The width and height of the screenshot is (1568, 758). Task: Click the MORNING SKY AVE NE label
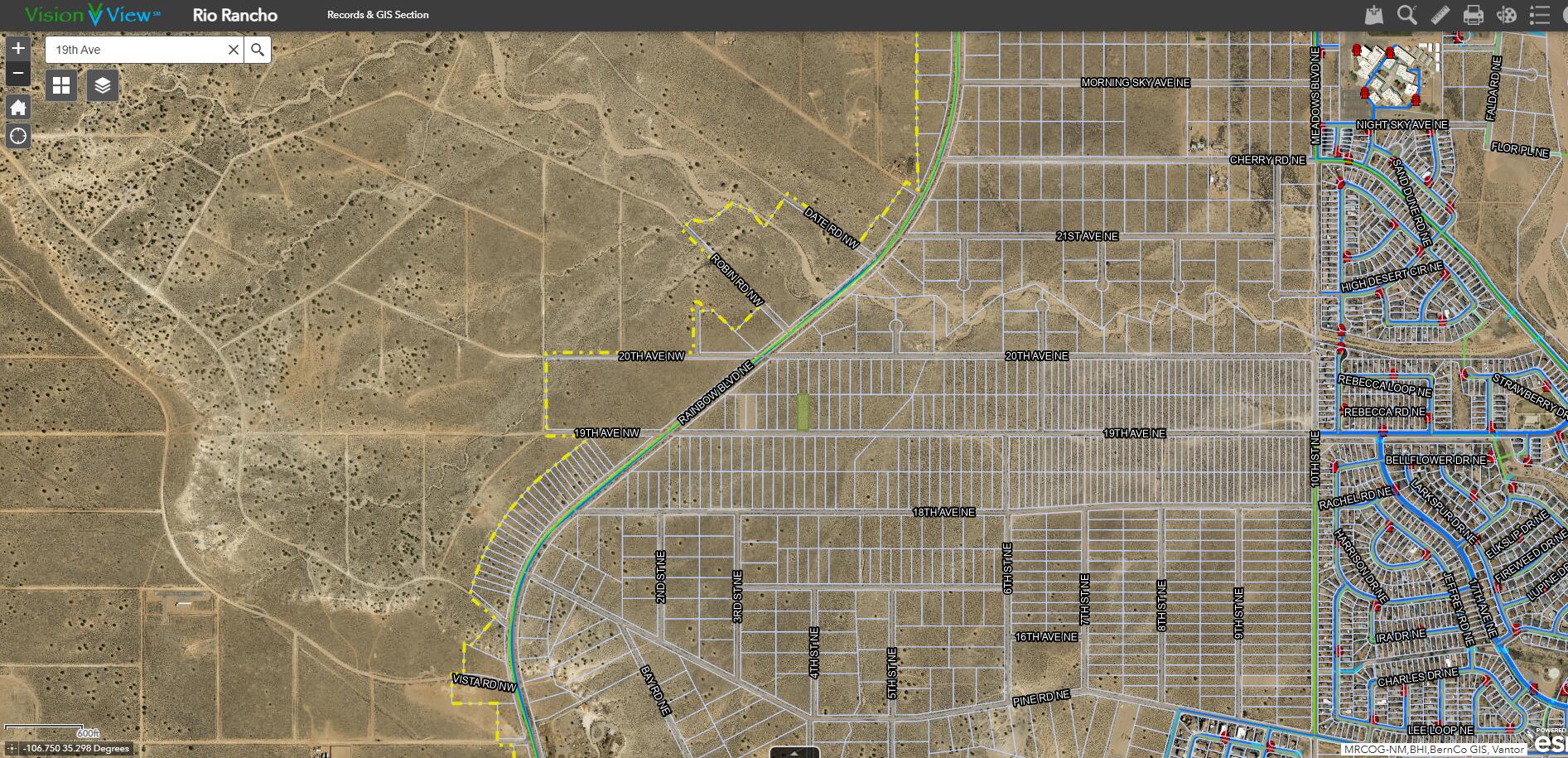pyautogui.click(x=1136, y=83)
